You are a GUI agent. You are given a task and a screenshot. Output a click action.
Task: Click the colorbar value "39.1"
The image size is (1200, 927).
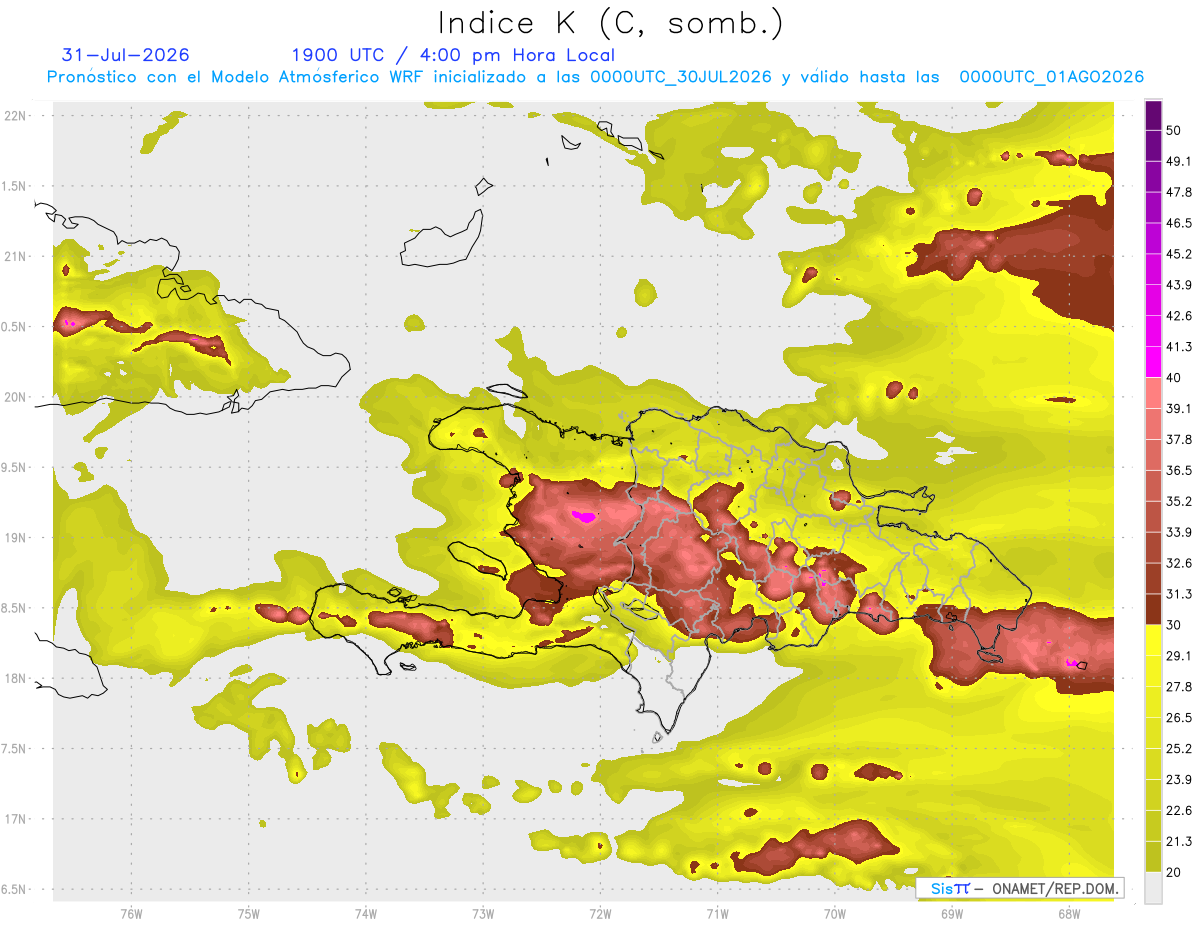[x=1178, y=408]
